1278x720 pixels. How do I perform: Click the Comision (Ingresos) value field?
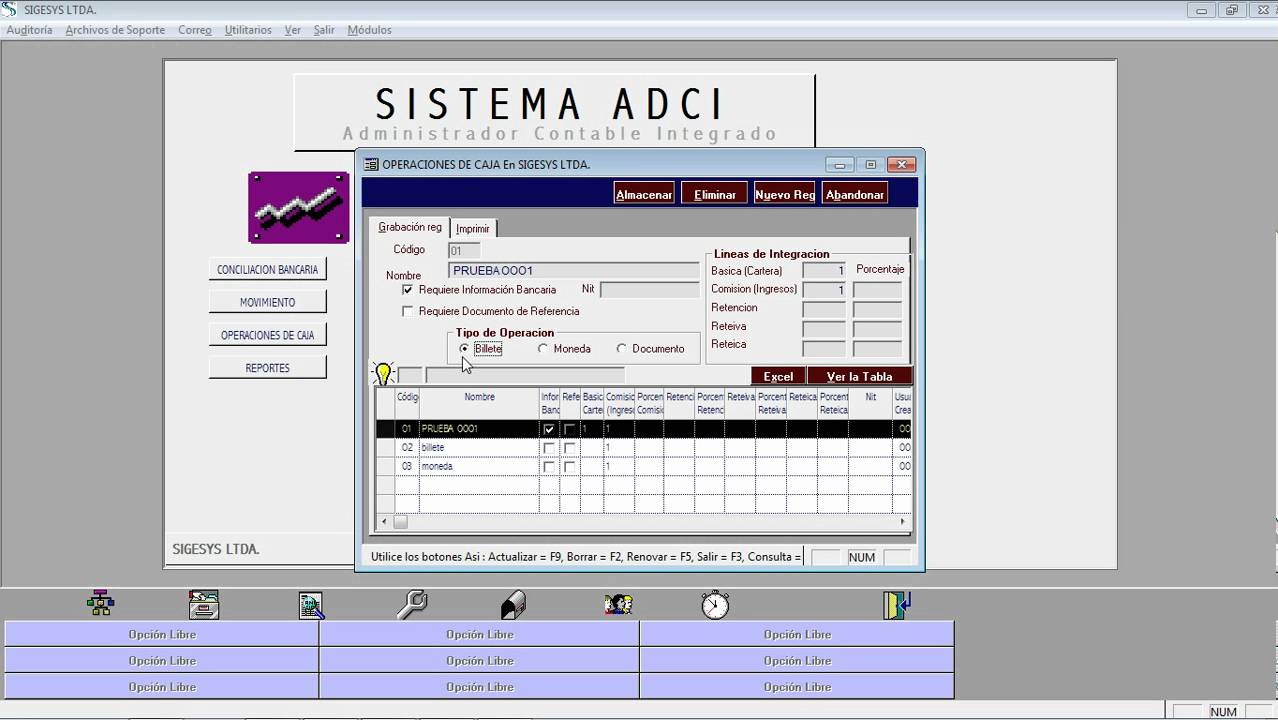pyautogui.click(x=824, y=289)
